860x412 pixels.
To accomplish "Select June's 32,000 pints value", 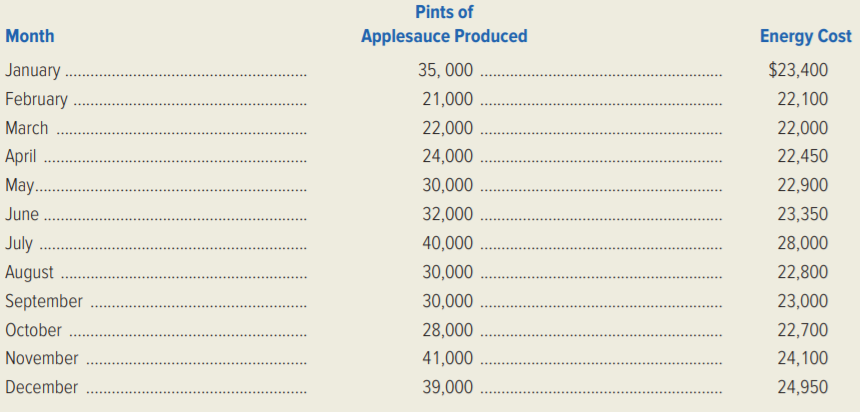I will [x=448, y=214].
